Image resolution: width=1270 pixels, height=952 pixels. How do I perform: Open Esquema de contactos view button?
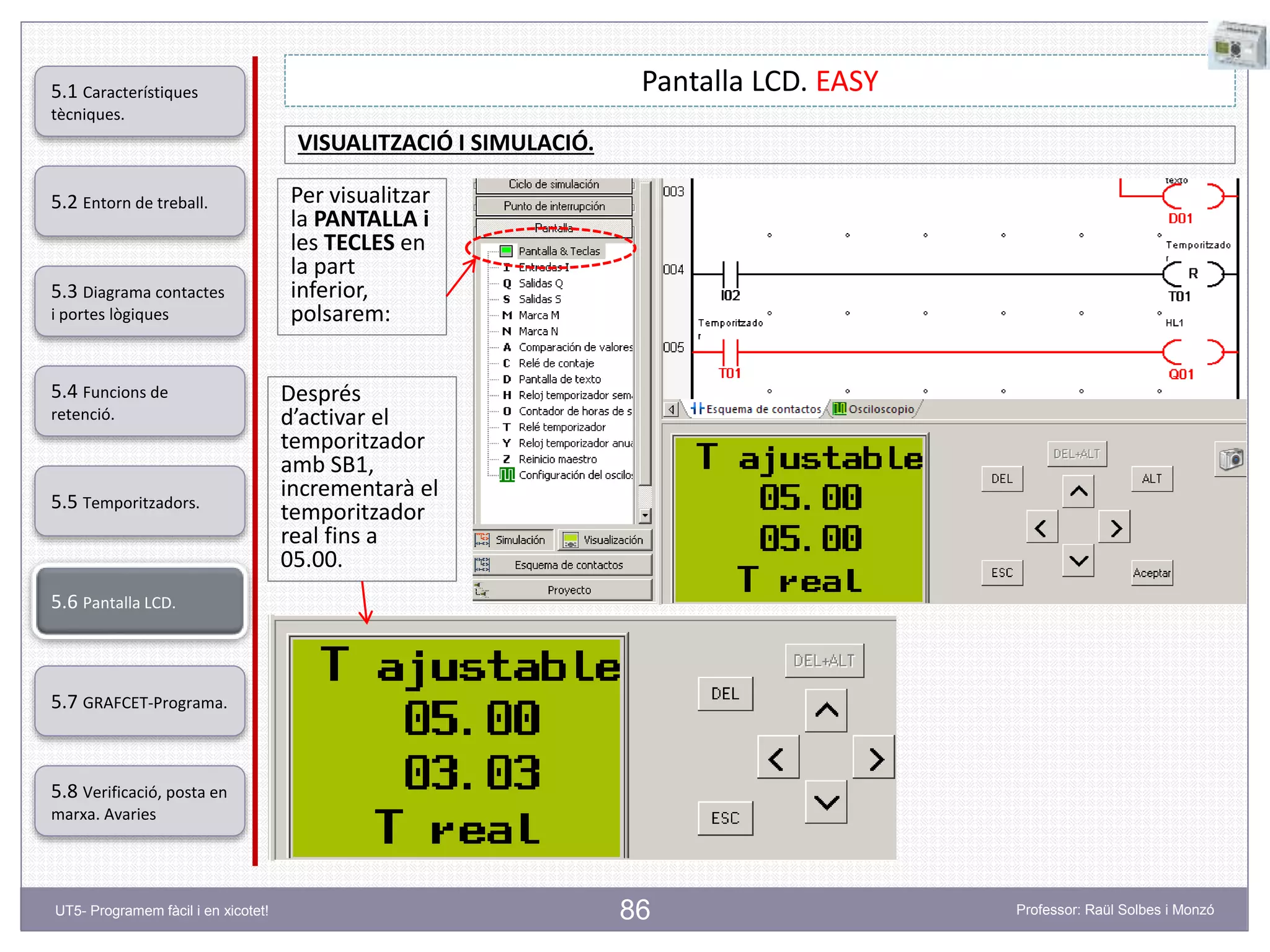tap(563, 565)
